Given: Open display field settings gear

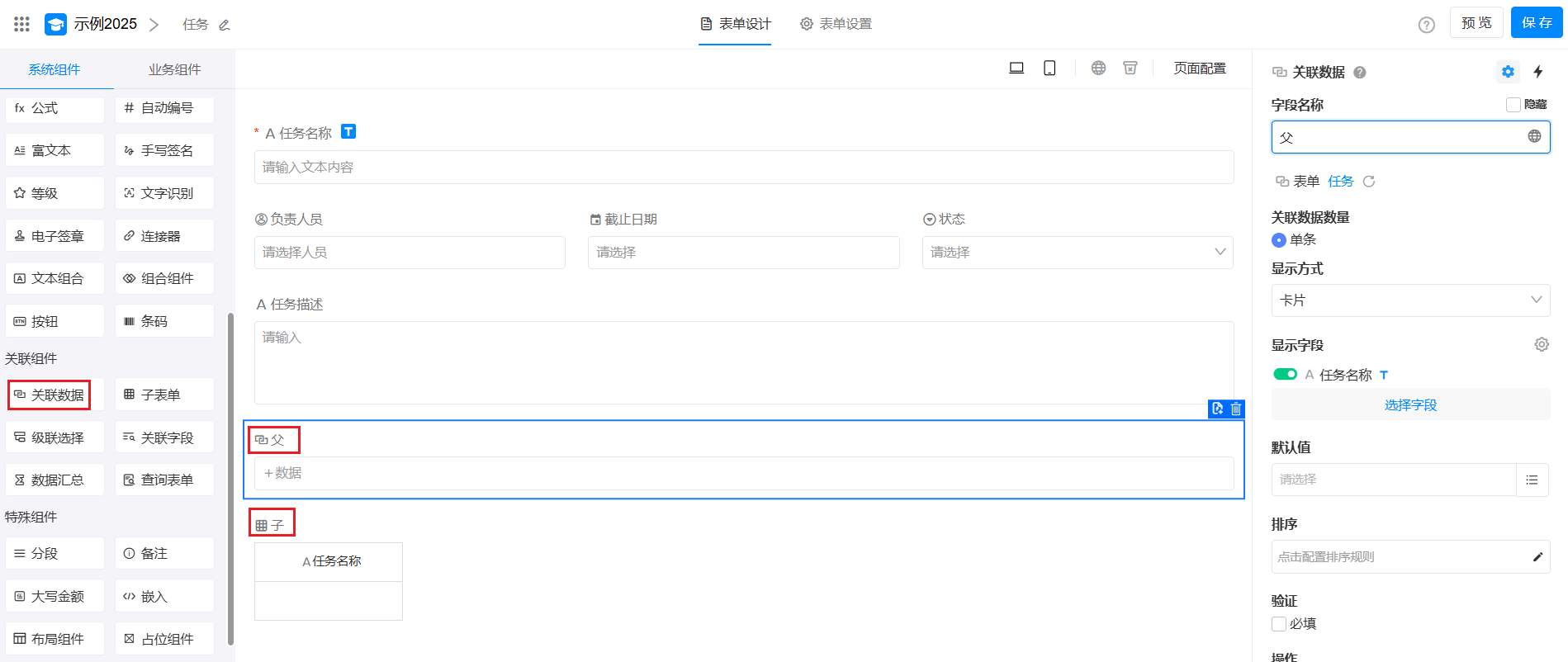Looking at the screenshot, I should coord(1542,345).
